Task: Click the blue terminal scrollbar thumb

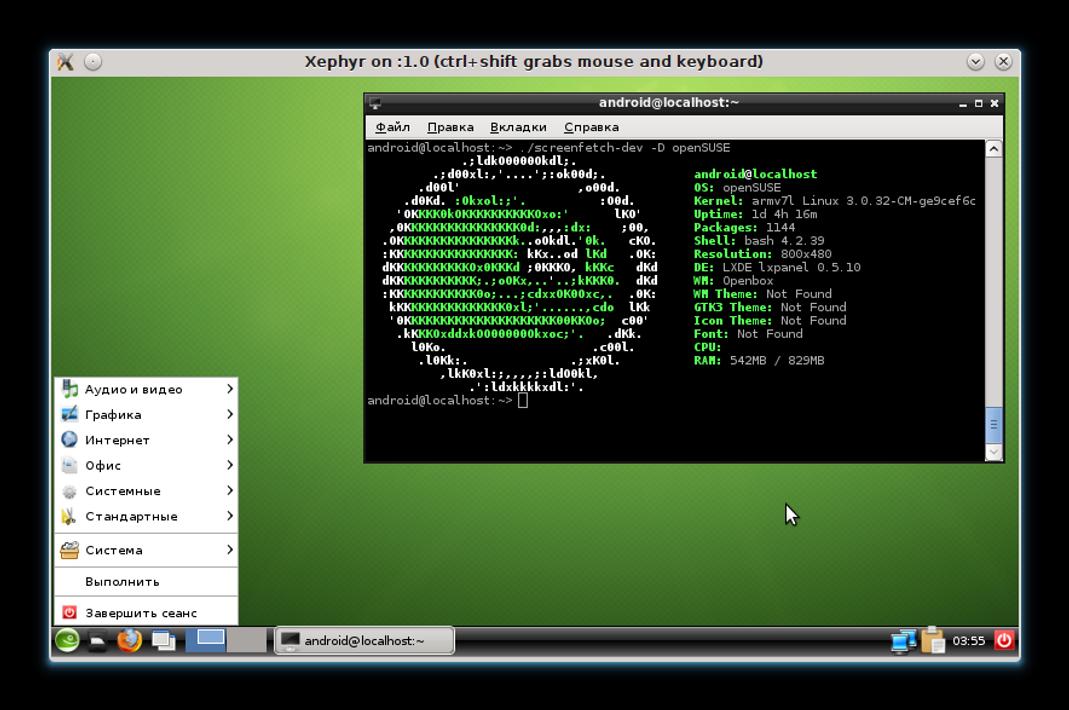Action: (x=994, y=424)
